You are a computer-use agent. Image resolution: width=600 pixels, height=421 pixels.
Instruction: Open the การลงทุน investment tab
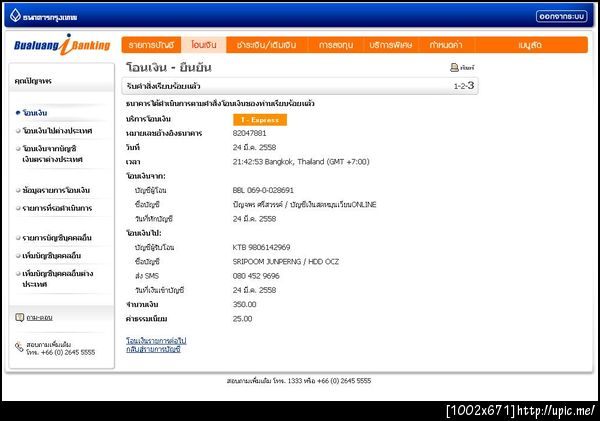coord(336,45)
